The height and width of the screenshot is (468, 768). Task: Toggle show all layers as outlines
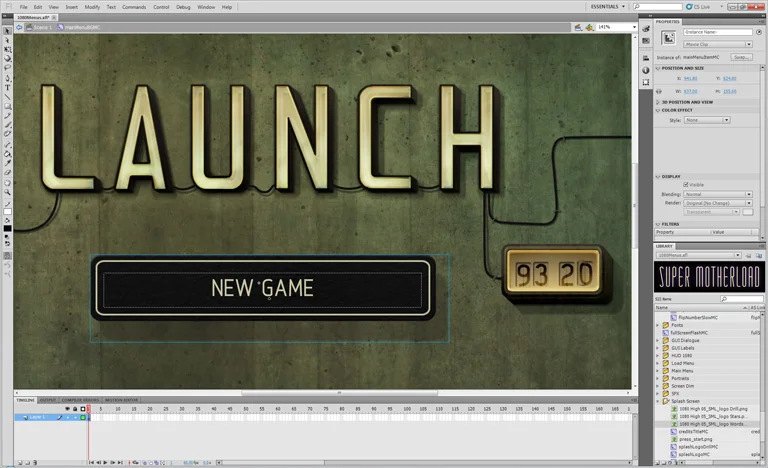pyautogui.click(x=83, y=409)
